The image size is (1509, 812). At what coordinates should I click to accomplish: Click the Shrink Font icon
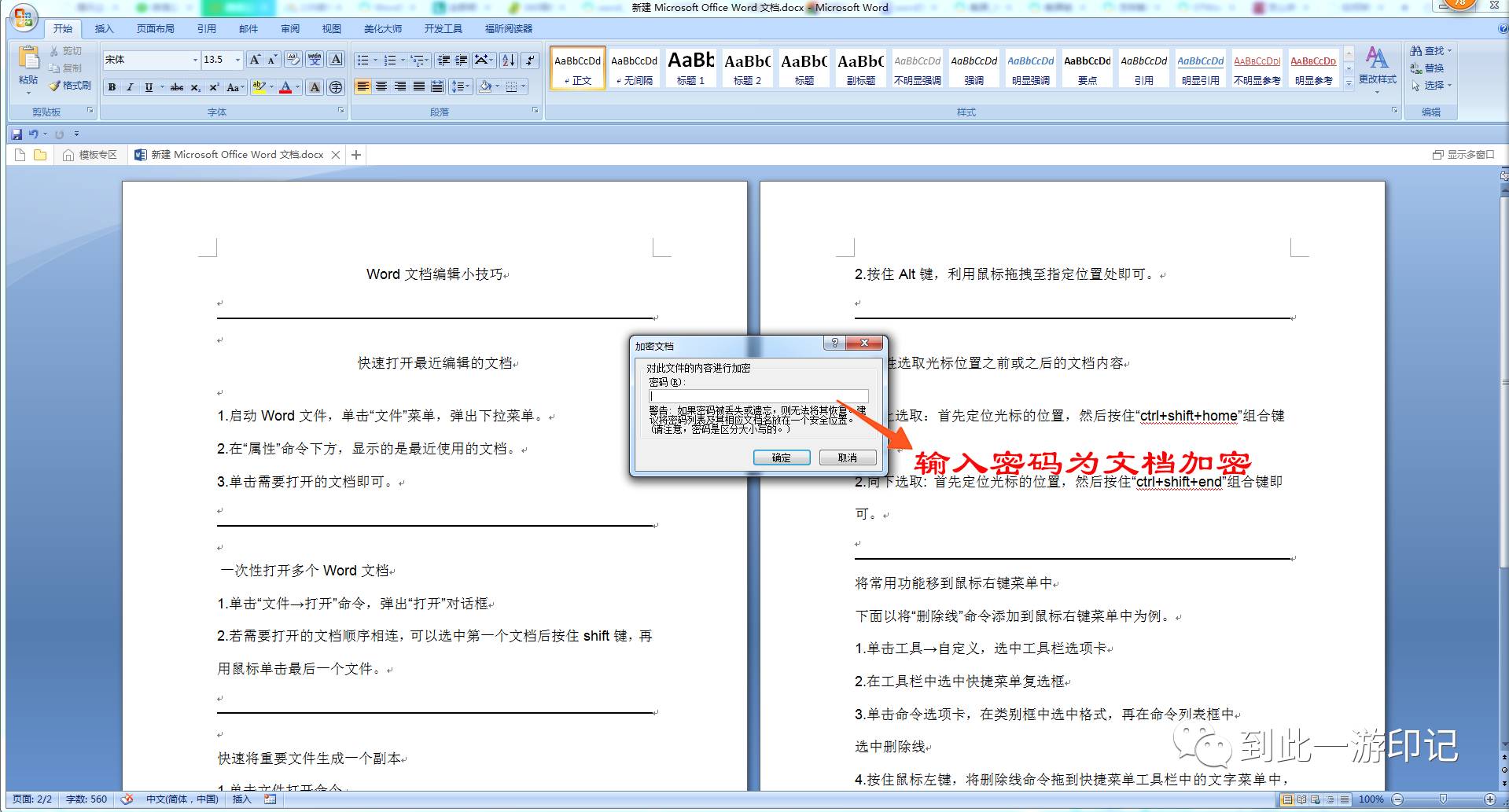coord(272,60)
